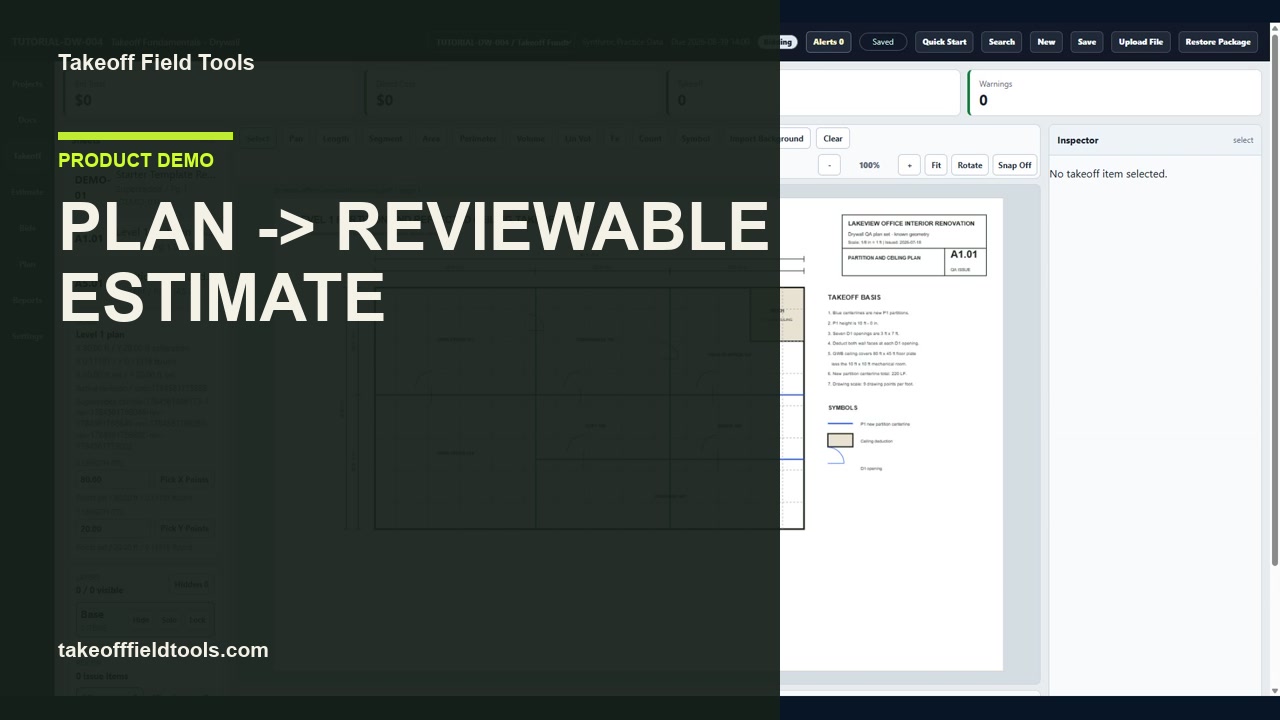Click the A1.01 sheet number on plan
1280x720 pixels.
pos(964,255)
